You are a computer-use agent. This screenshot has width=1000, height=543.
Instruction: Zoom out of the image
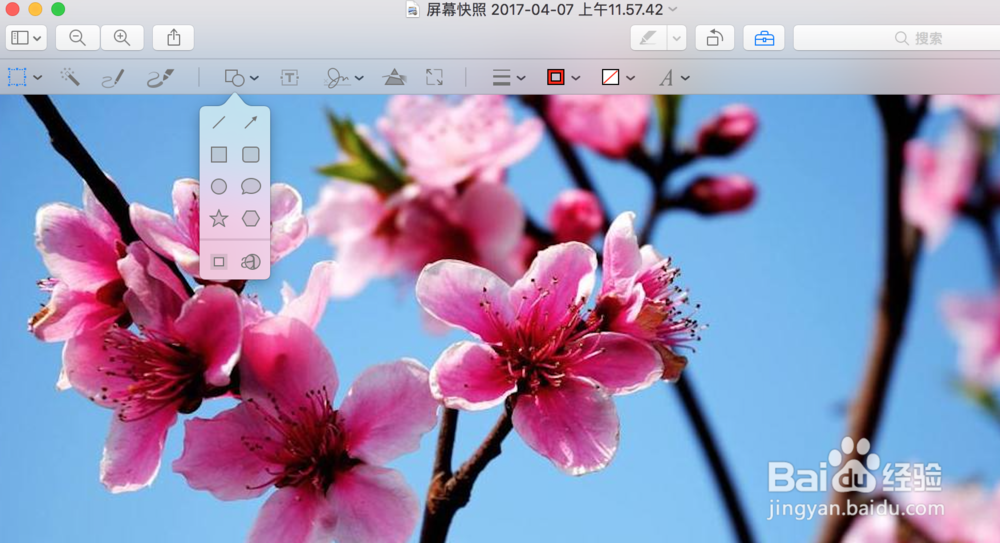[x=77, y=38]
